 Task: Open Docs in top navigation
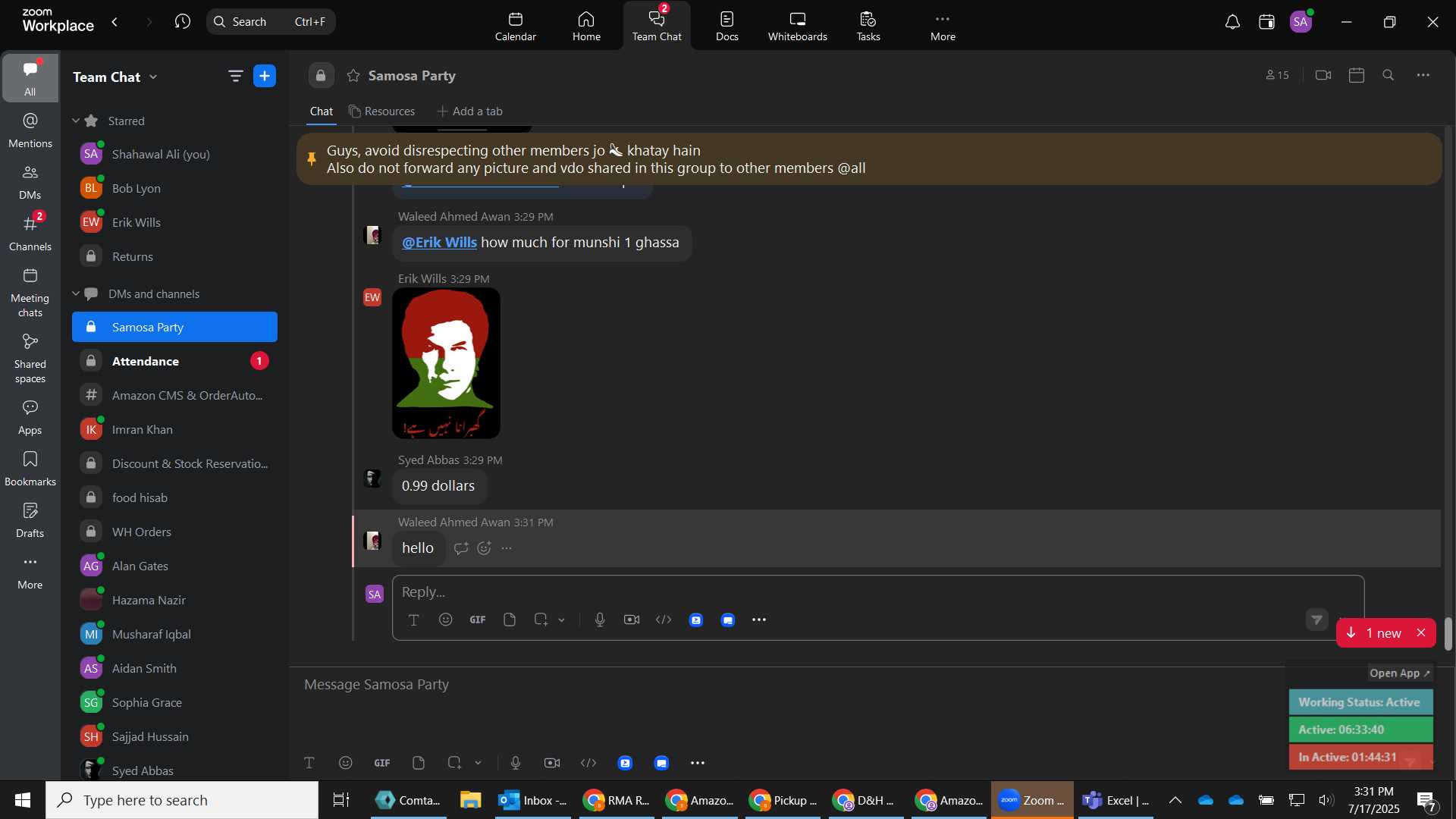[x=727, y=27]
